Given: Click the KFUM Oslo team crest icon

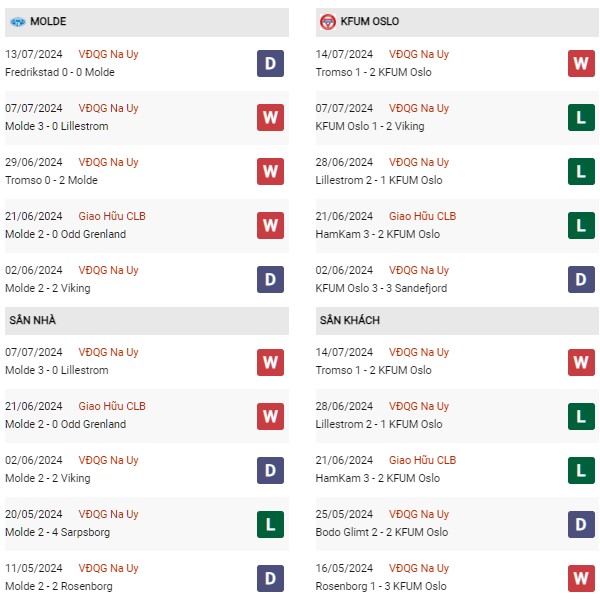Looking at the screenshot, I should [x=327, y=21].
